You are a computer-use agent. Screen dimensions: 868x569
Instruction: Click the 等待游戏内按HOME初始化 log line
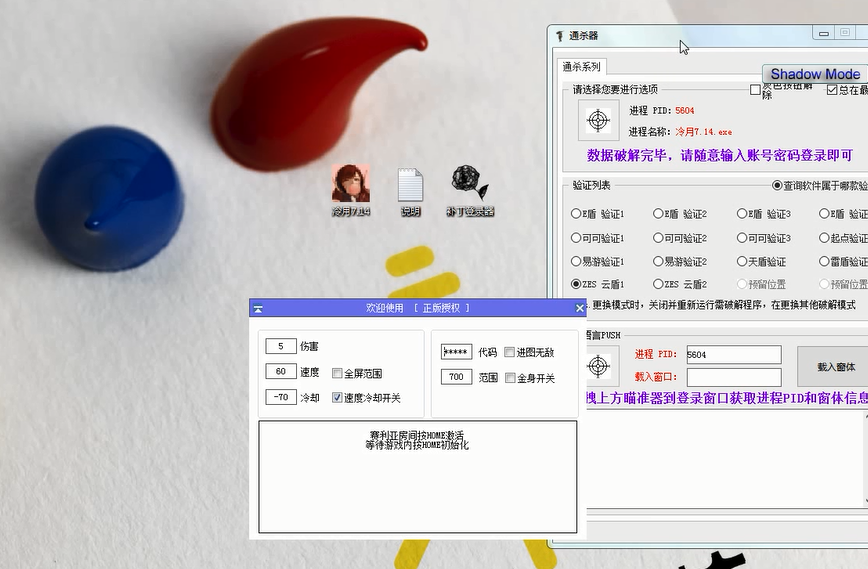(x=417, y=445)
